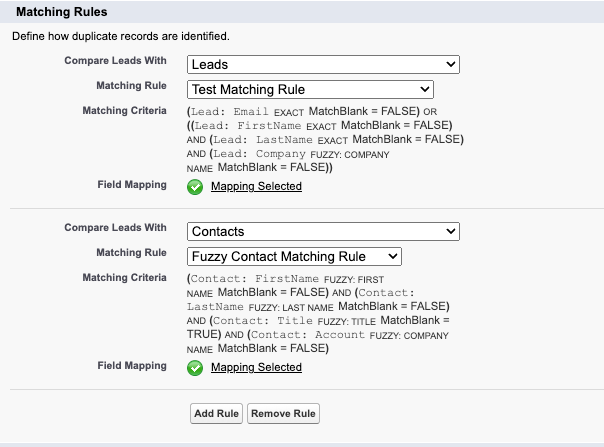Click Compare Leads With label beside Leads
The image size is (604, 447).
(115, 60)
